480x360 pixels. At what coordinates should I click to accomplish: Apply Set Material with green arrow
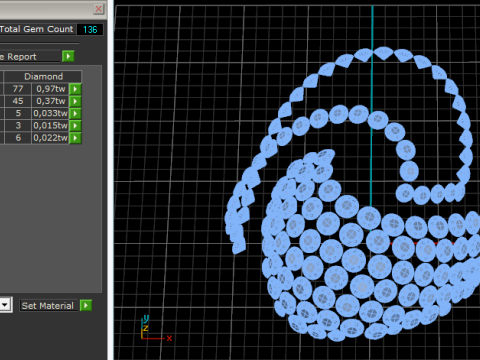(86, 305)
